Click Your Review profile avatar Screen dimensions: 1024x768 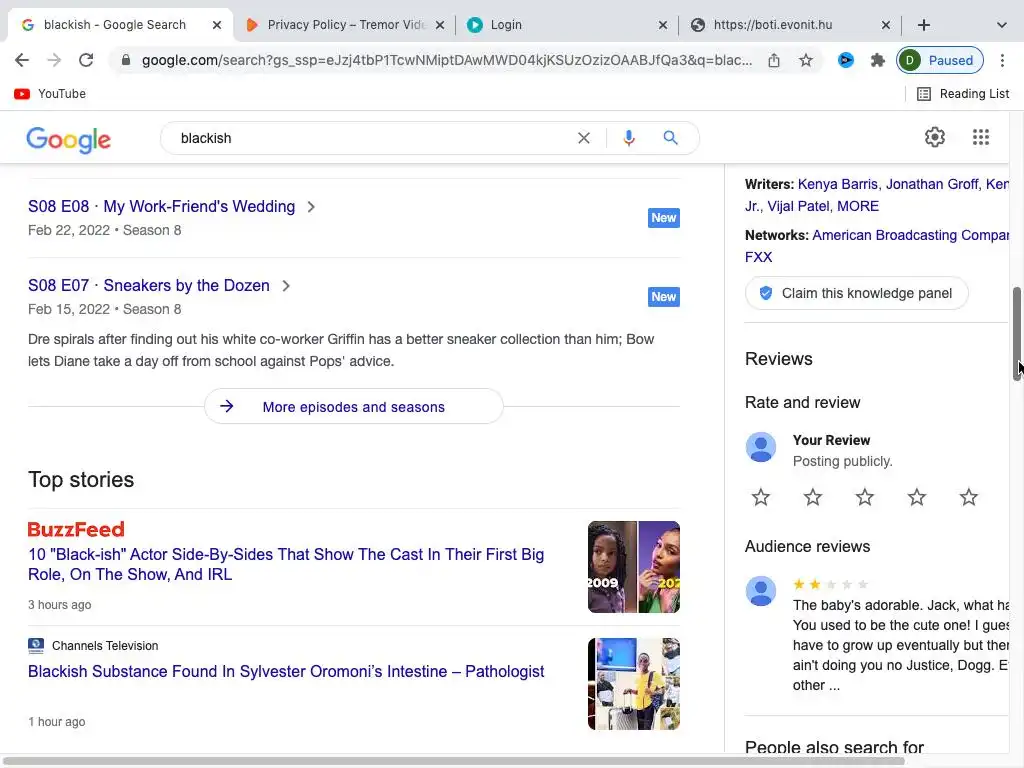(x=761, y=447)
